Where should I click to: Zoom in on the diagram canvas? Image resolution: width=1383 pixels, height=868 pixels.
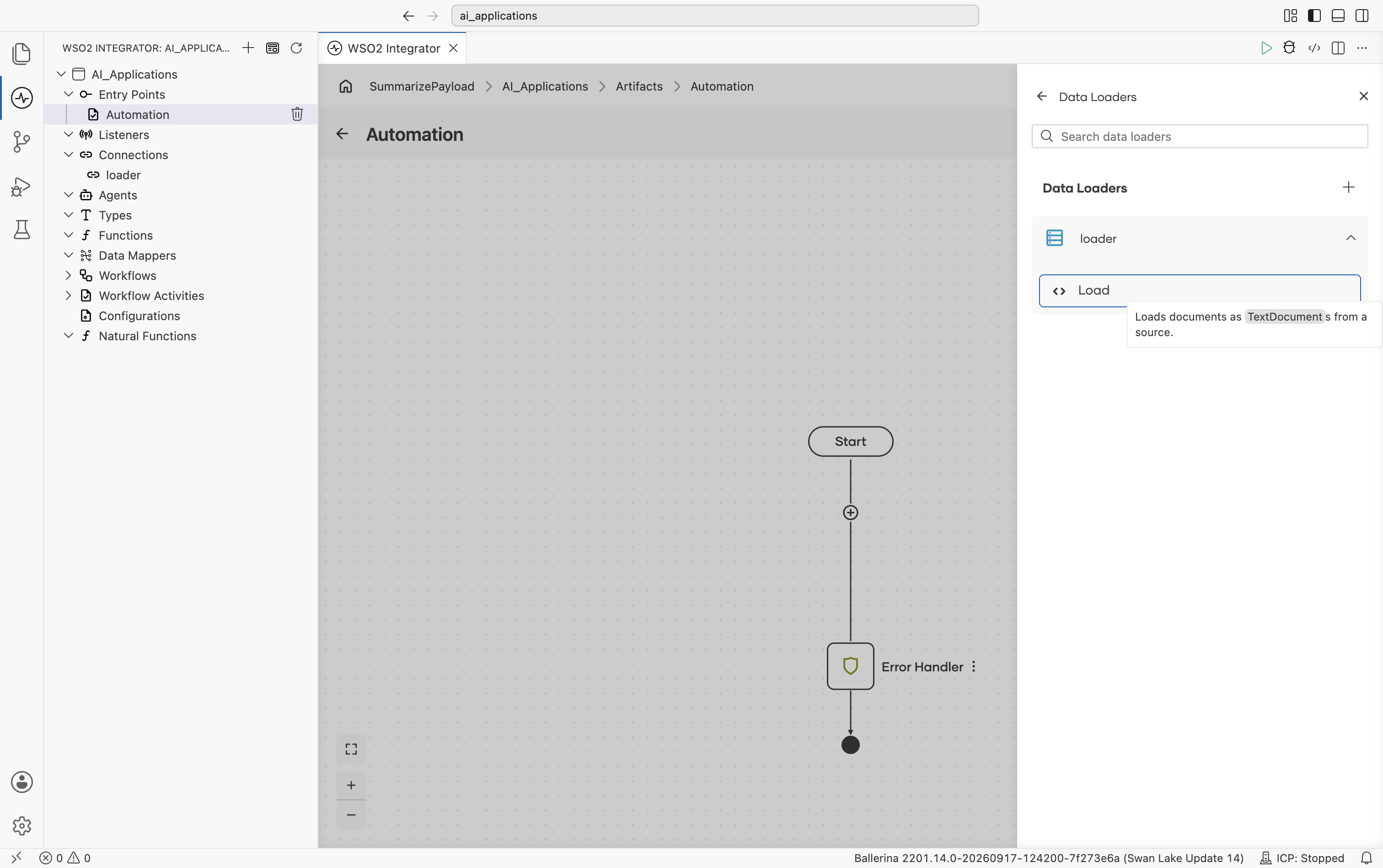coord(351,785)
